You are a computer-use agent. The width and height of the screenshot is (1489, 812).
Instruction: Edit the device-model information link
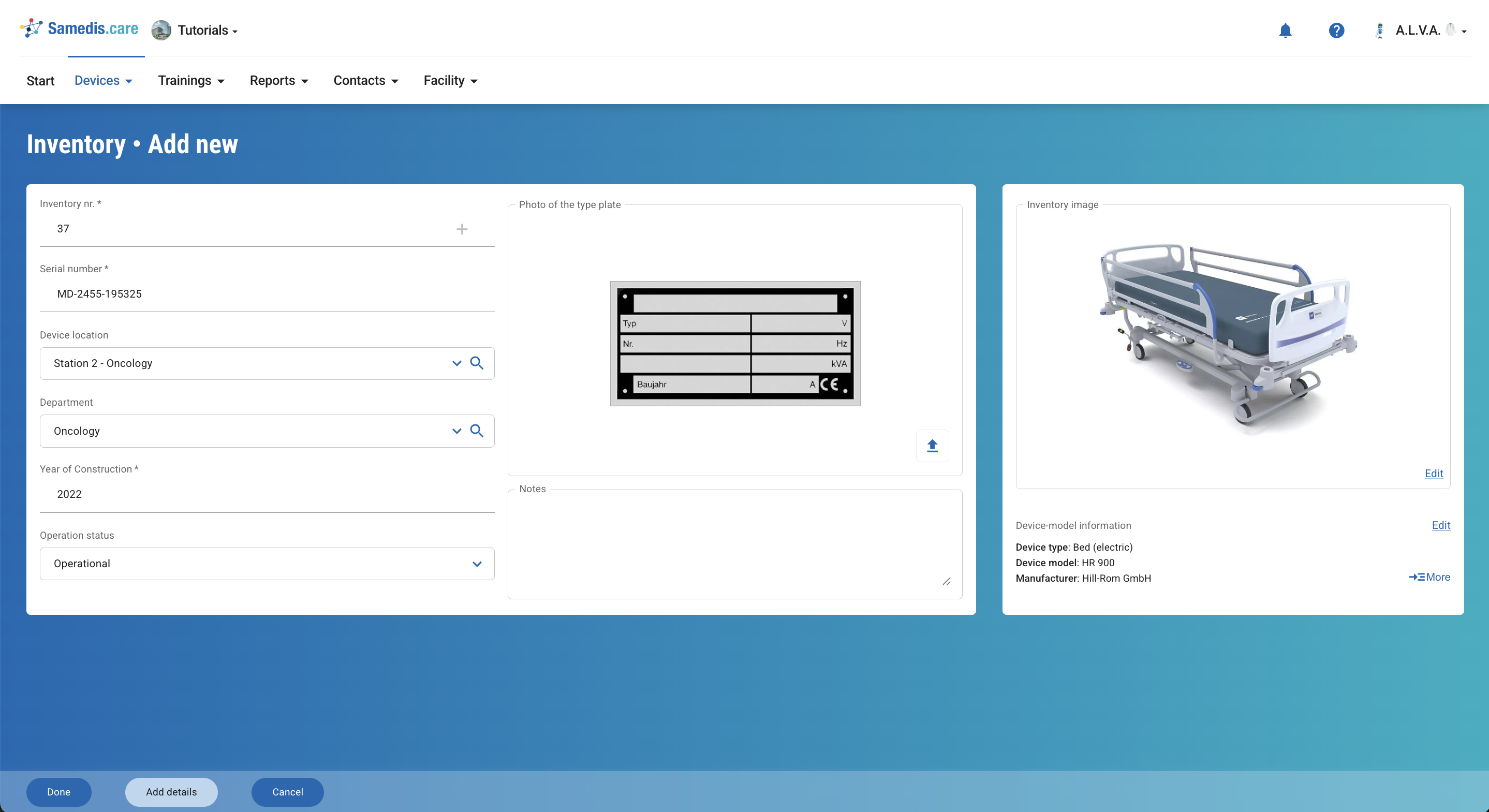point(1440,525)
